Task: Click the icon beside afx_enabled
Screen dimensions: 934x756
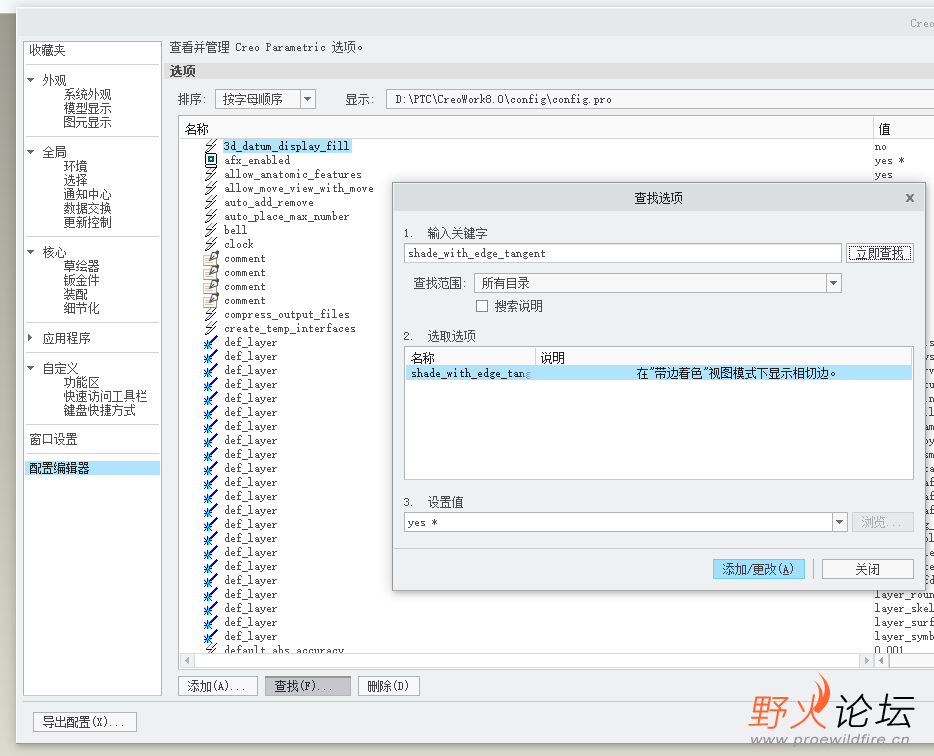Action: (211, 160)
